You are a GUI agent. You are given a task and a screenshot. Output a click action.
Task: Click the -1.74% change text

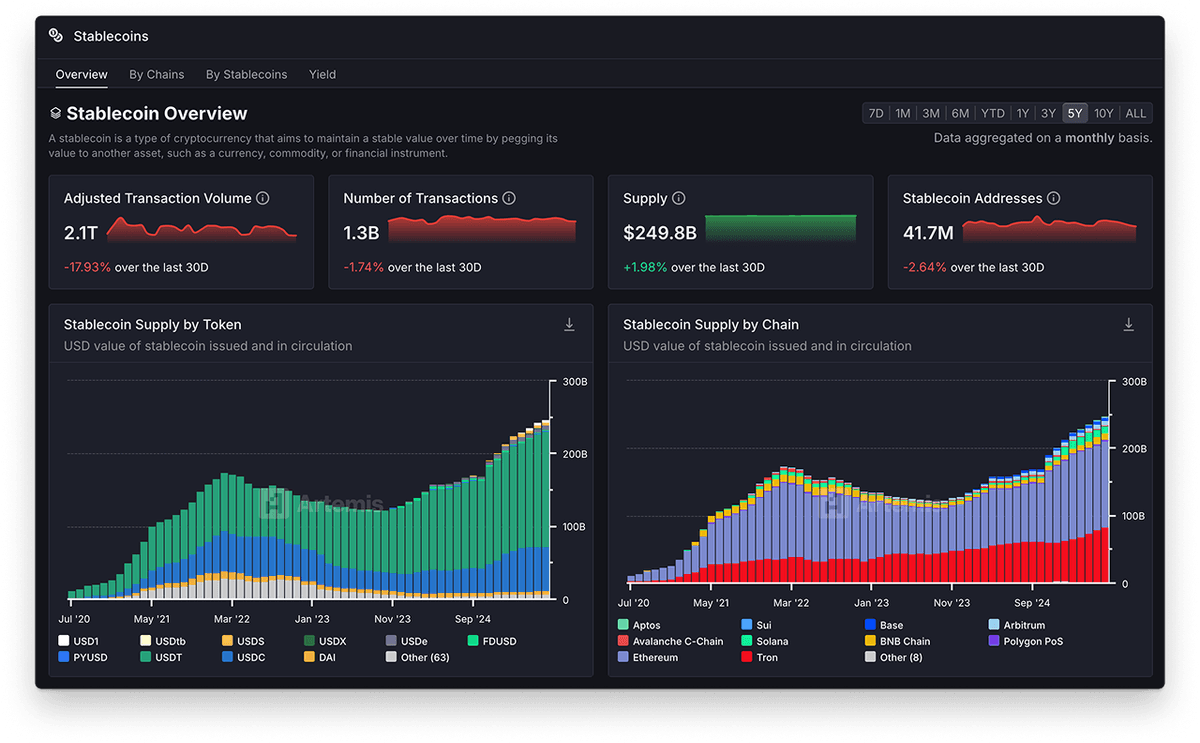pyautogui.click(x=364, y=267)
